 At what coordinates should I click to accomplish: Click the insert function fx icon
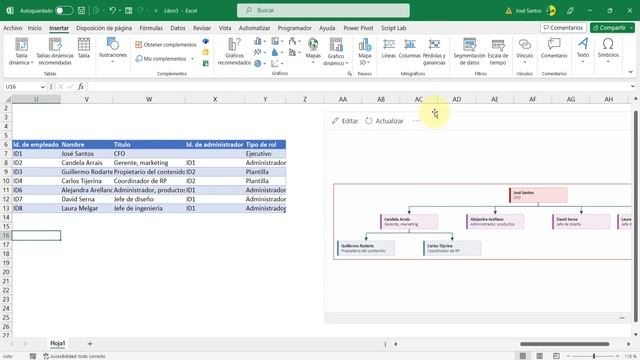(81, 87)
